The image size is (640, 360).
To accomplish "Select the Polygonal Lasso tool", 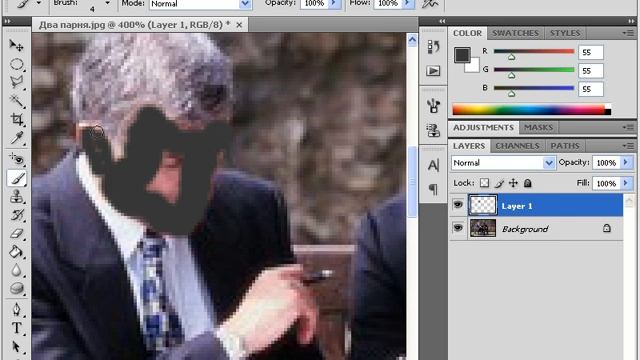I will [x=16, y=82].
